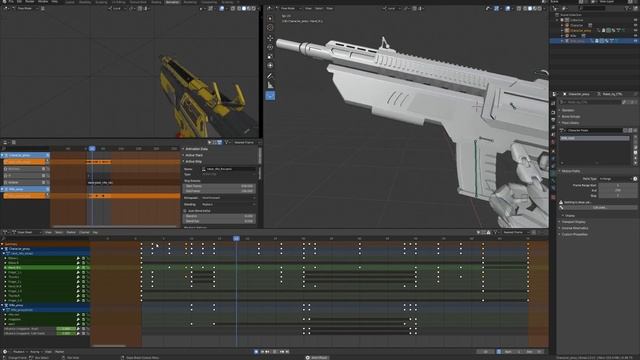Open the Dope Sheet mode dropdown
Viewport: 640px width, 360px height.
click(28, 232)
